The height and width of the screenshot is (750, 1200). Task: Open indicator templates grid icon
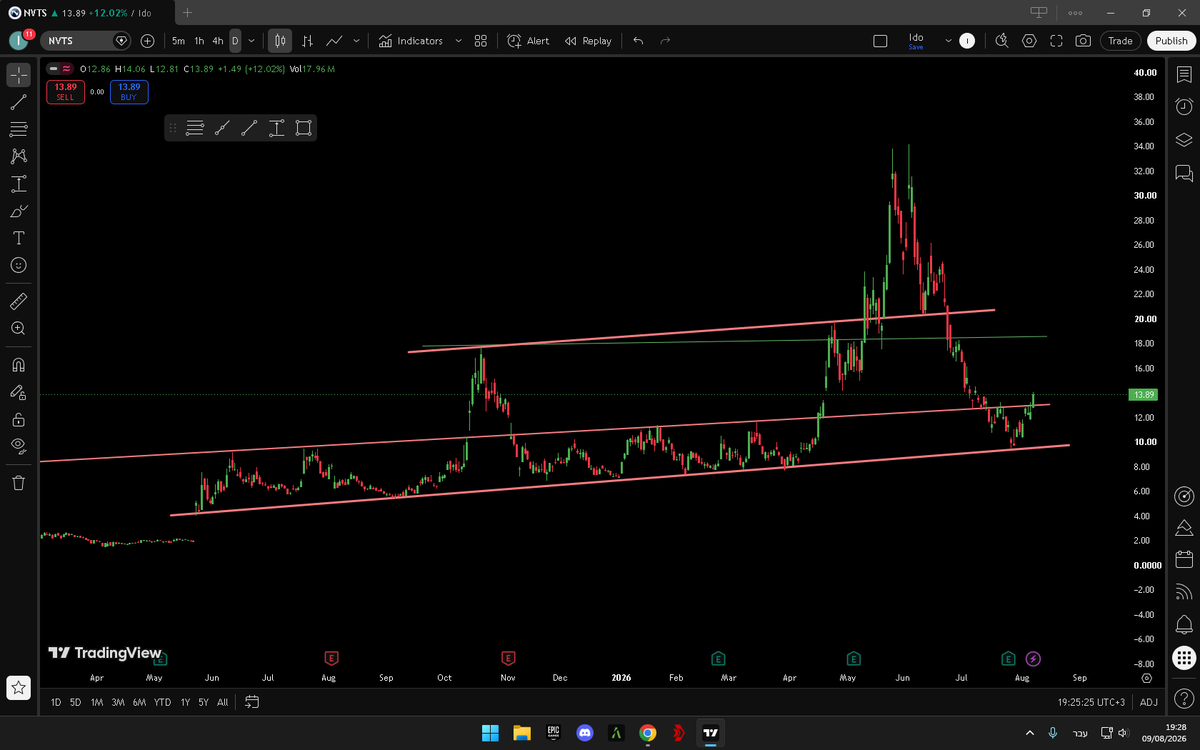point(480,41)
